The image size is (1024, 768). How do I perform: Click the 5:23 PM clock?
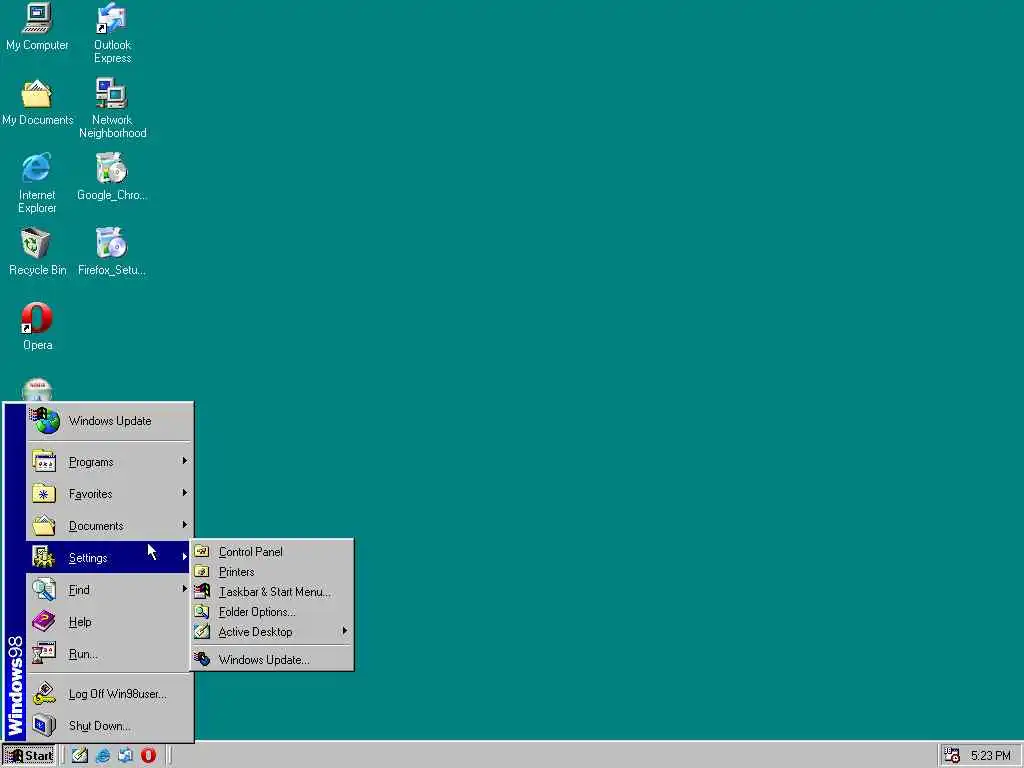pos(990,756)
